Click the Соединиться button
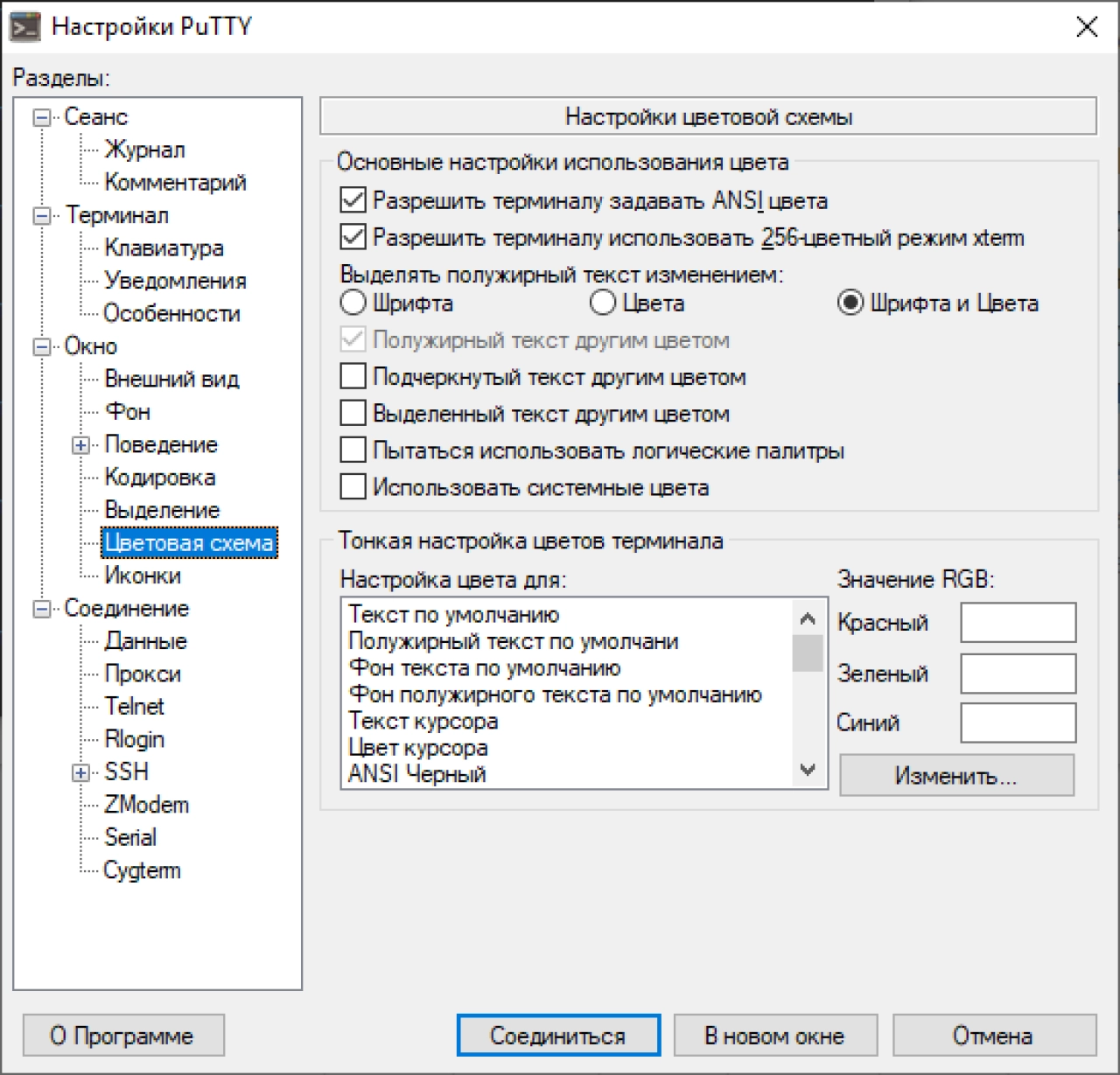Image resolution: width=1120 pixels, height=1075 pixels. pyautogui.click(x=558, y=1036)
